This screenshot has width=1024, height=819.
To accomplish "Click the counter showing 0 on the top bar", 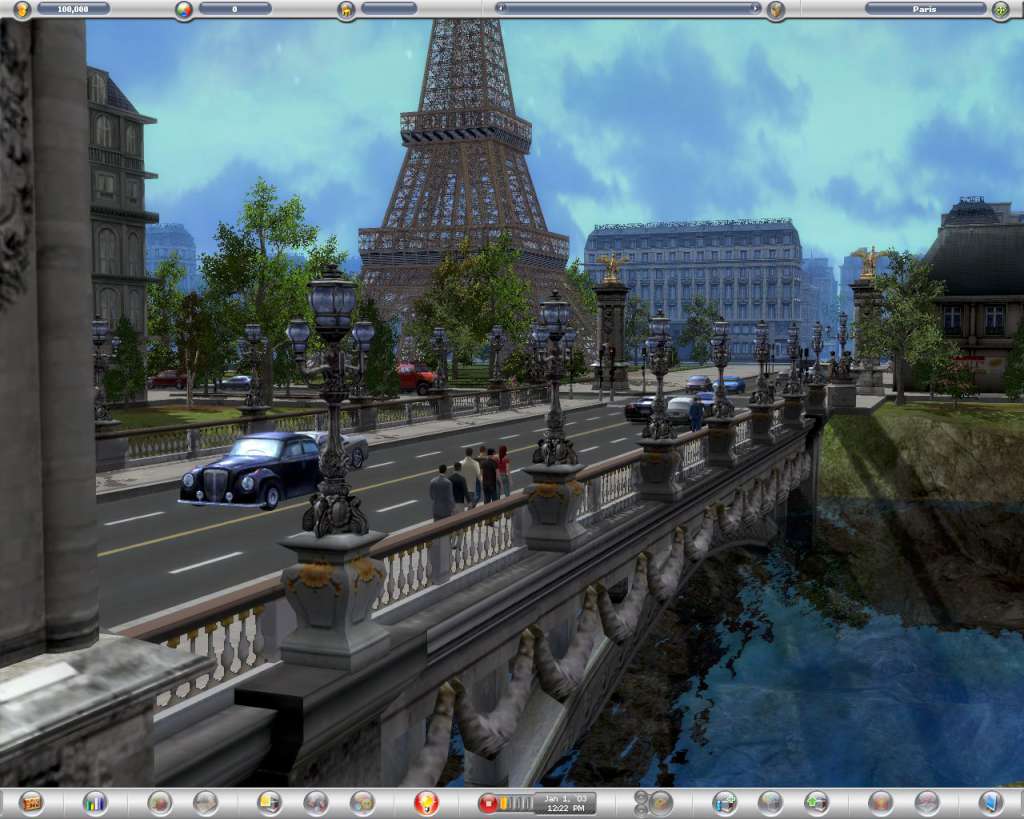I will [232, 8].
